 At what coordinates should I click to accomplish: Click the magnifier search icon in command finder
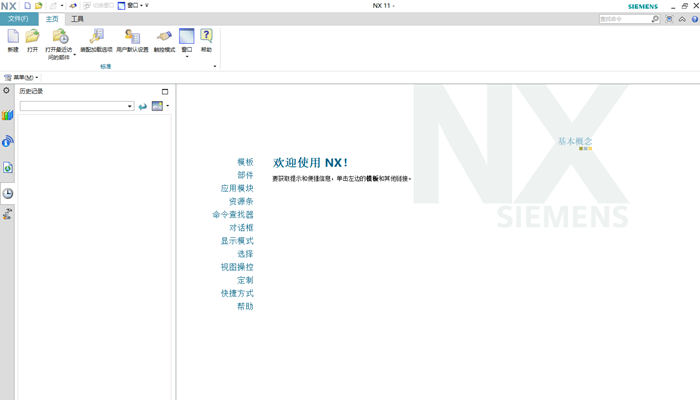coord(655,19)
